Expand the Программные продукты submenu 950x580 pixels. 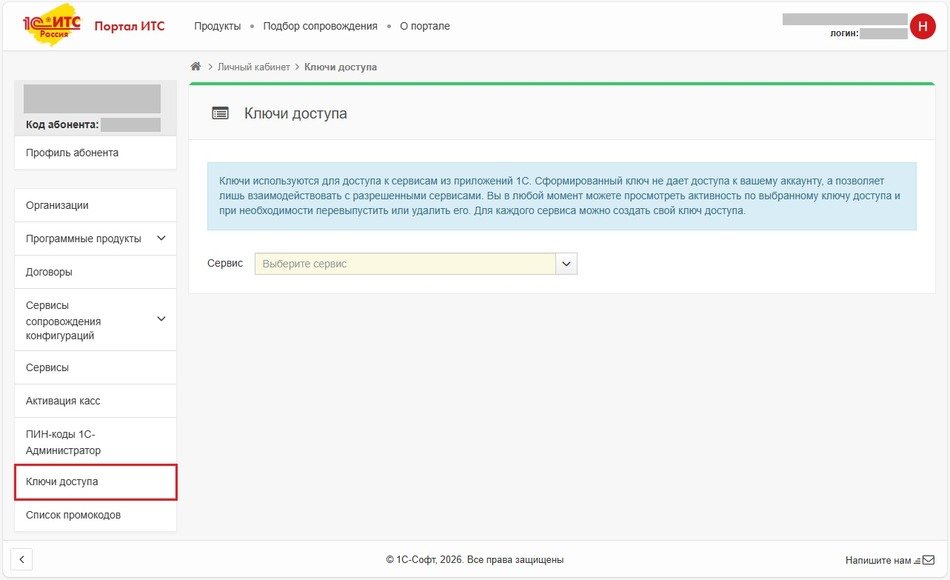[x=161, y=238]
